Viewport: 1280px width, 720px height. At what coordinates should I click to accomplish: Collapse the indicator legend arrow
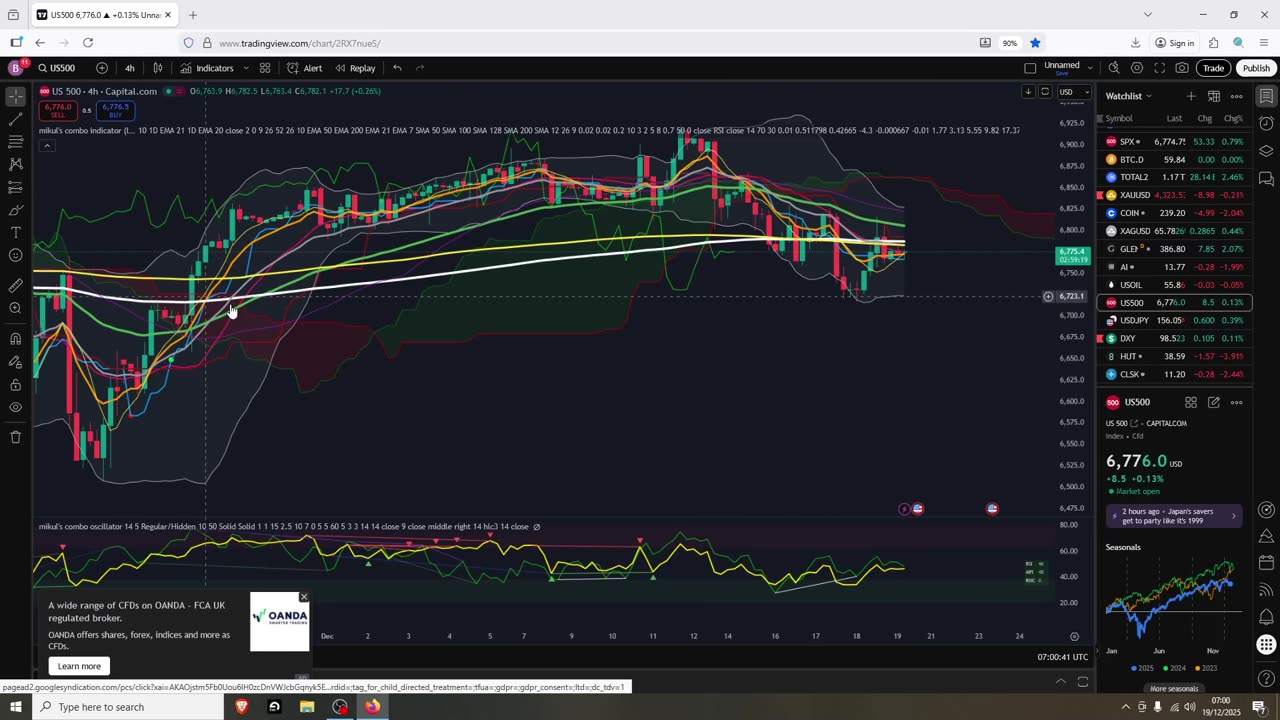(46, 146)
